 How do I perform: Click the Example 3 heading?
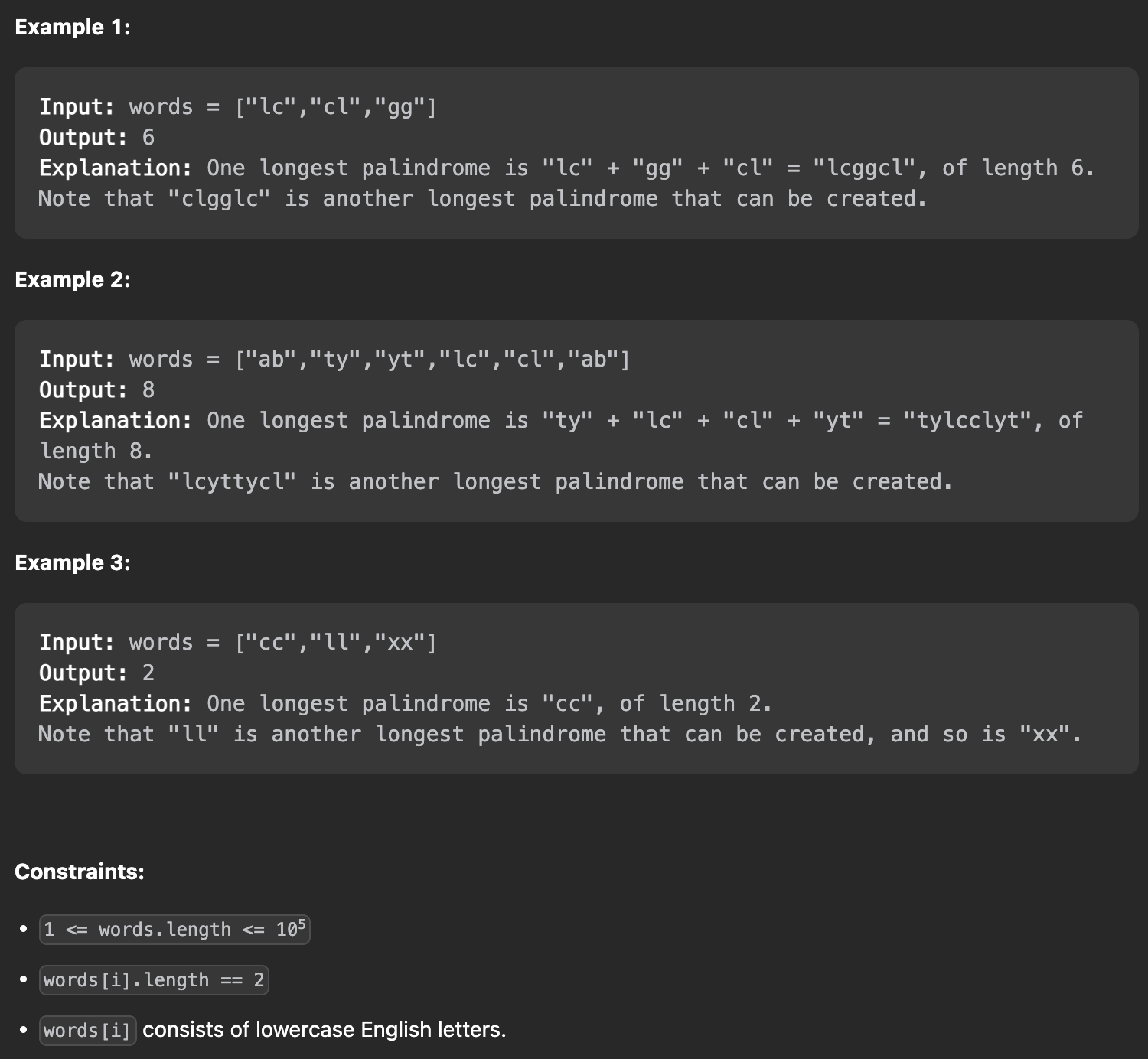click(73, 563)
